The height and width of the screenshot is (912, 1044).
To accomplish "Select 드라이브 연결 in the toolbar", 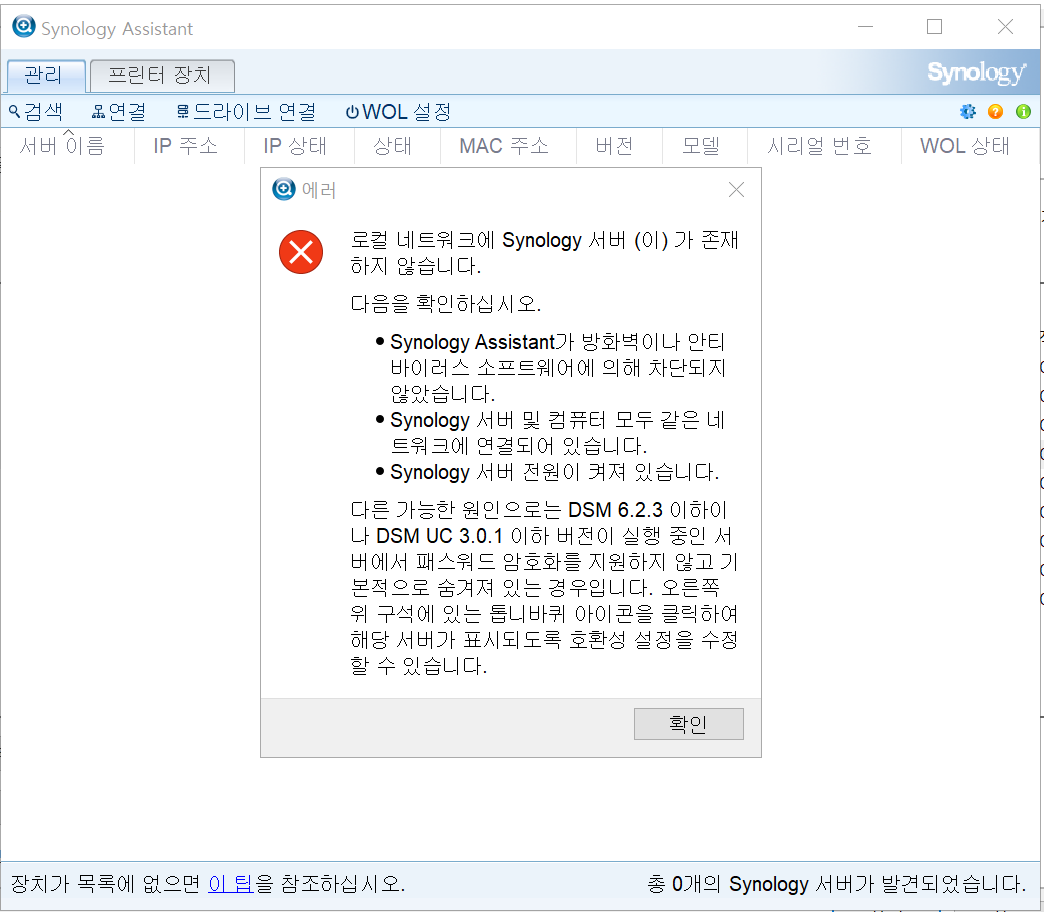I will [246, 111].
